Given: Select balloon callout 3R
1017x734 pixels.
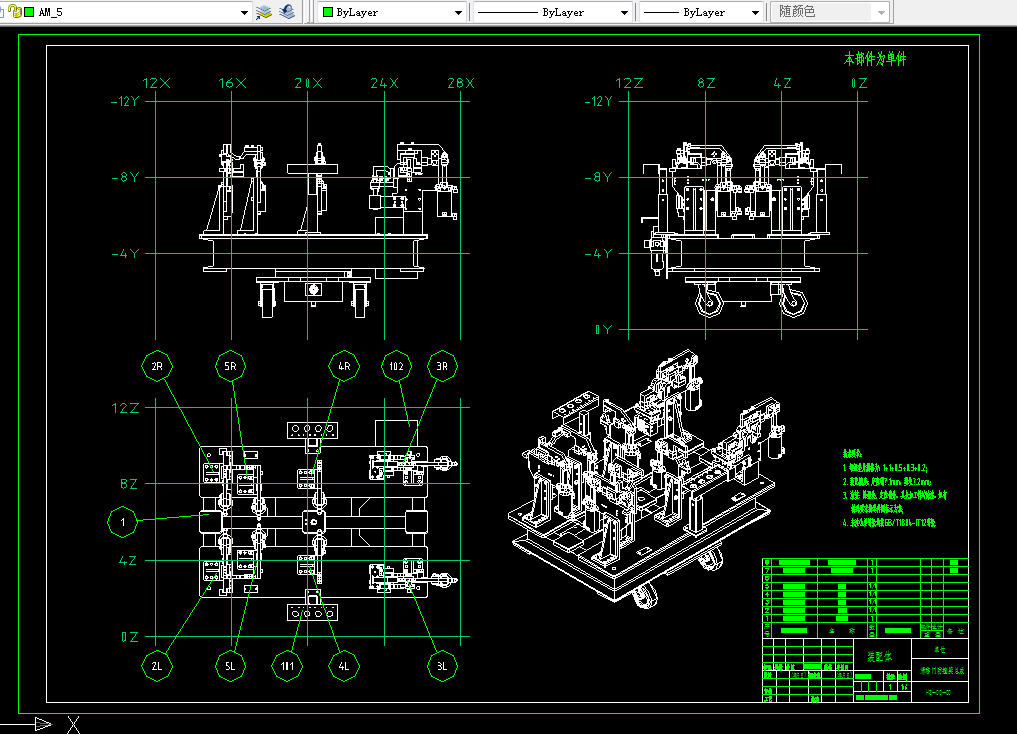Looking at the screenshot, I should click(442, 366).
